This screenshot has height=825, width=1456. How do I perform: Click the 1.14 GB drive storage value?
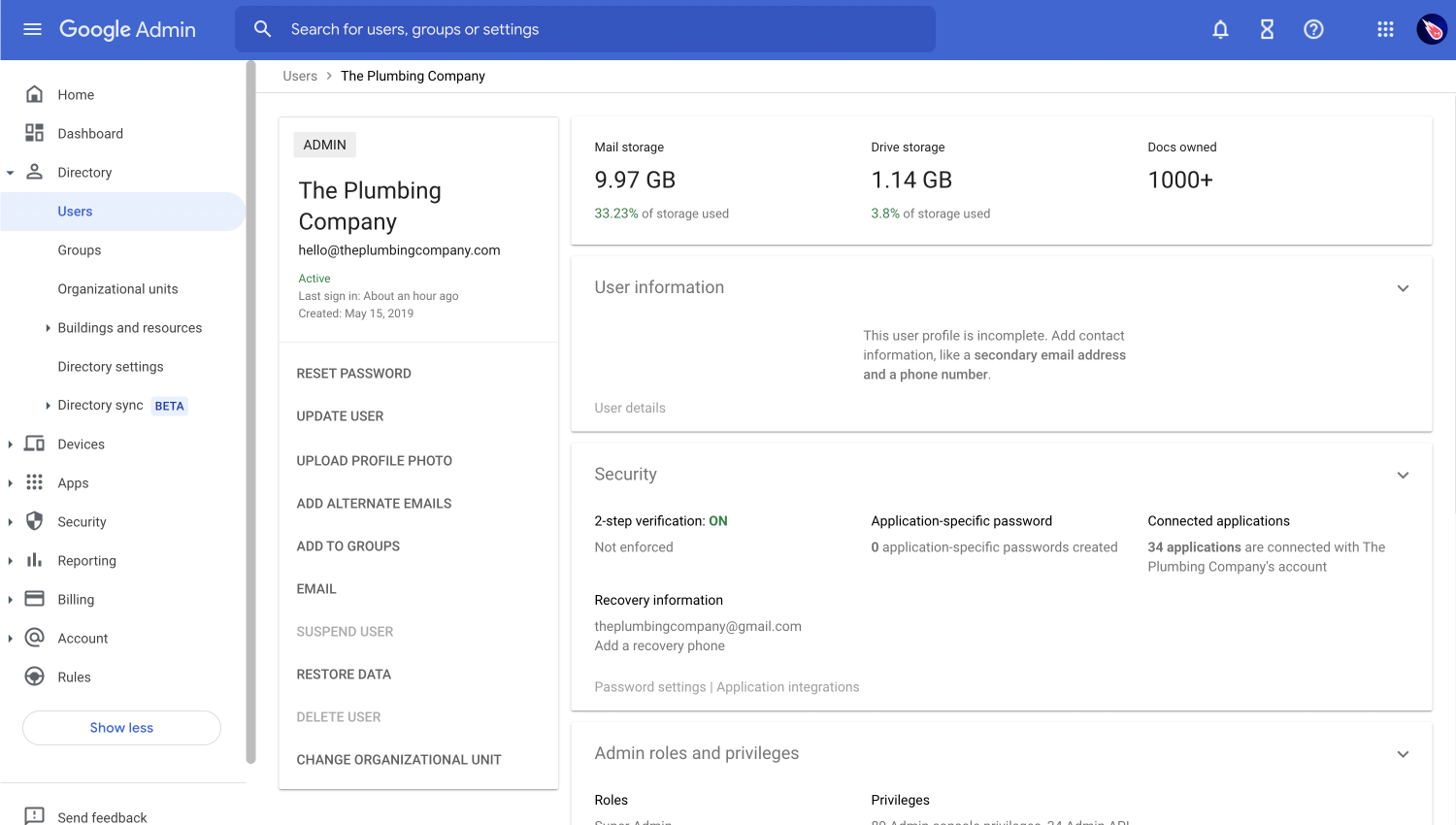point(911,180)
